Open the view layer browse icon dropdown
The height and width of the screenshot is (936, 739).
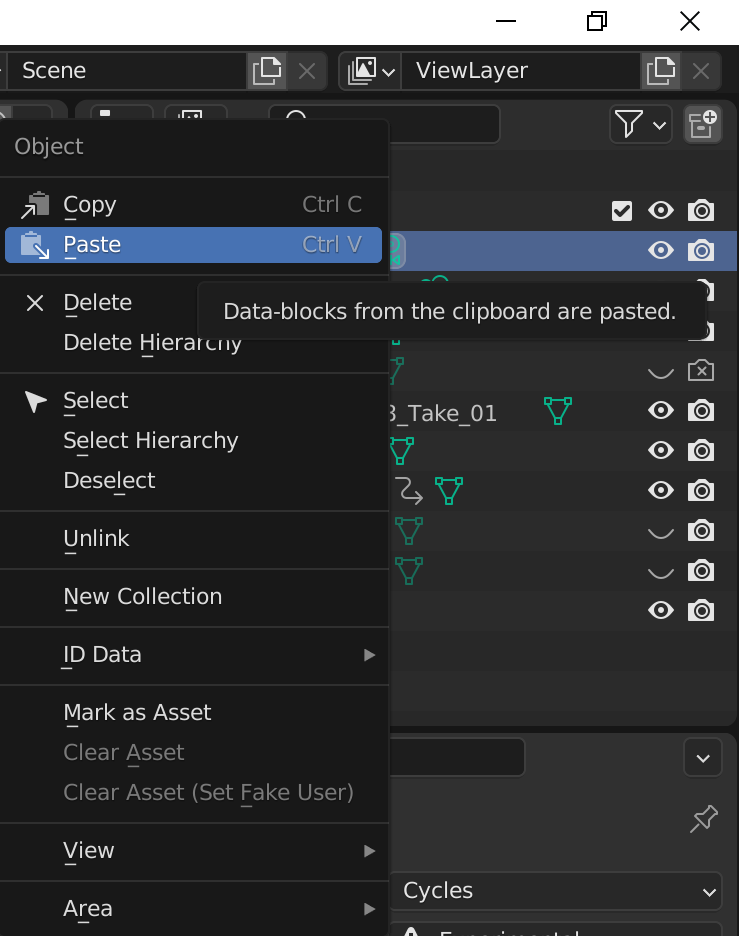(x=371, y=71)
